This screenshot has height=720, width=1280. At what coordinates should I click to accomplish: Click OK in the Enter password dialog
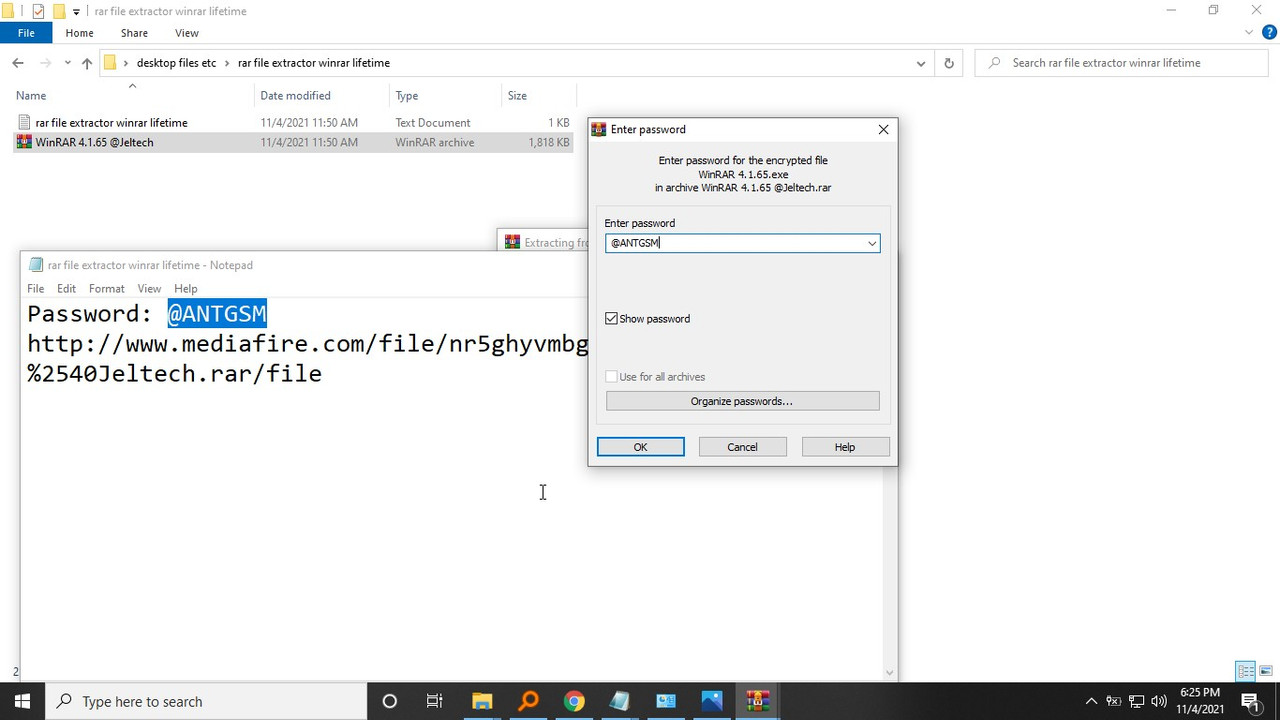[640, 447]
